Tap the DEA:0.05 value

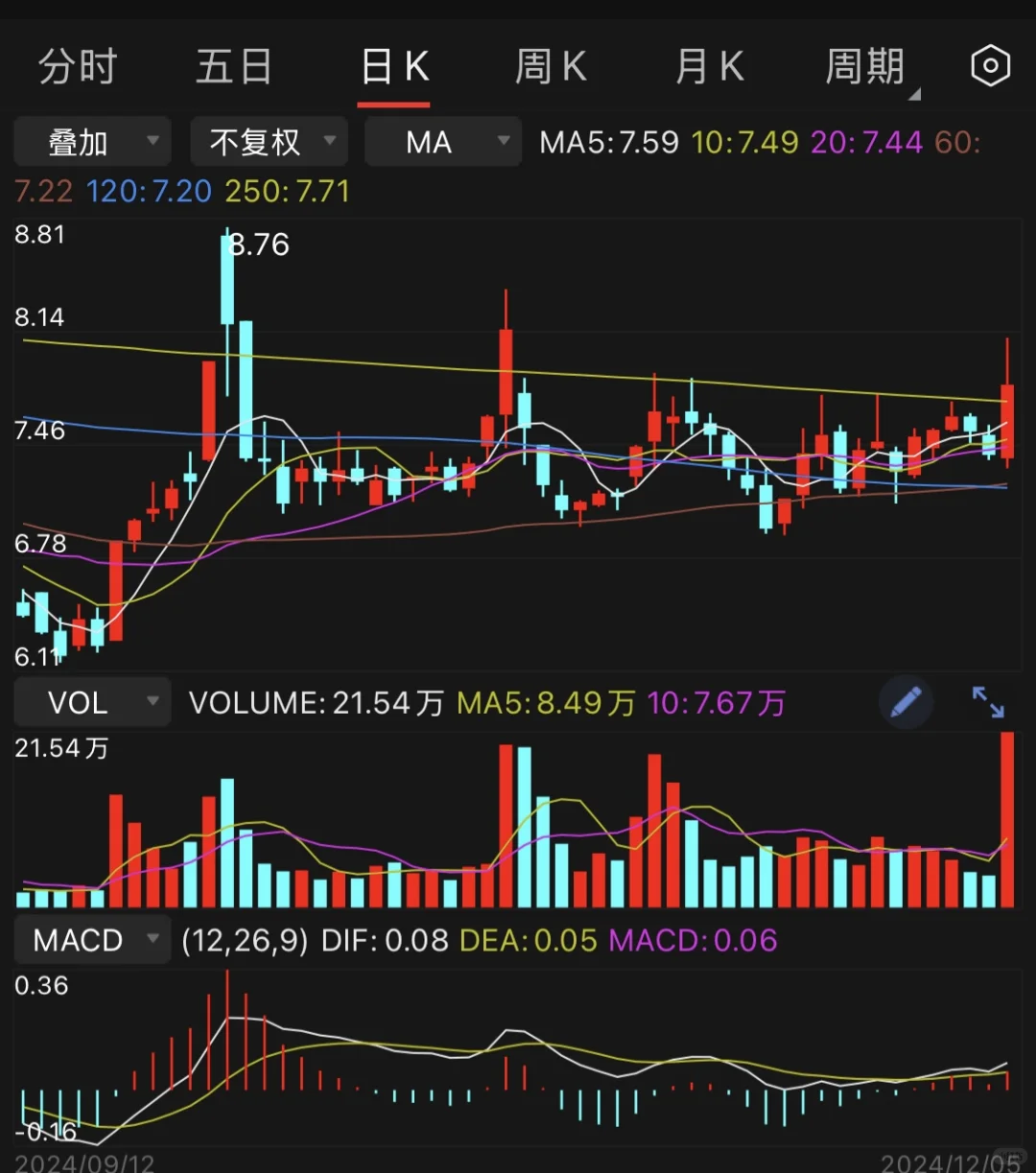pos(529,940)
